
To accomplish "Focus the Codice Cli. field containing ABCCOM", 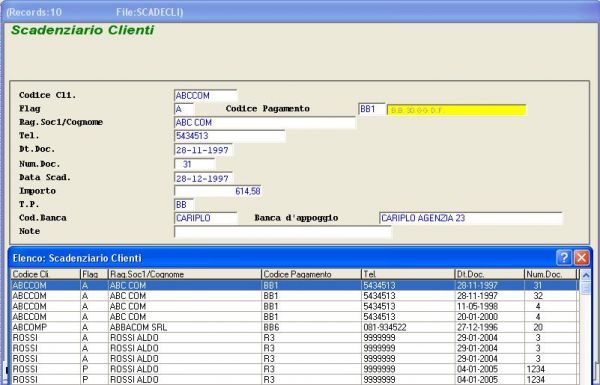I will click(205, 95).
